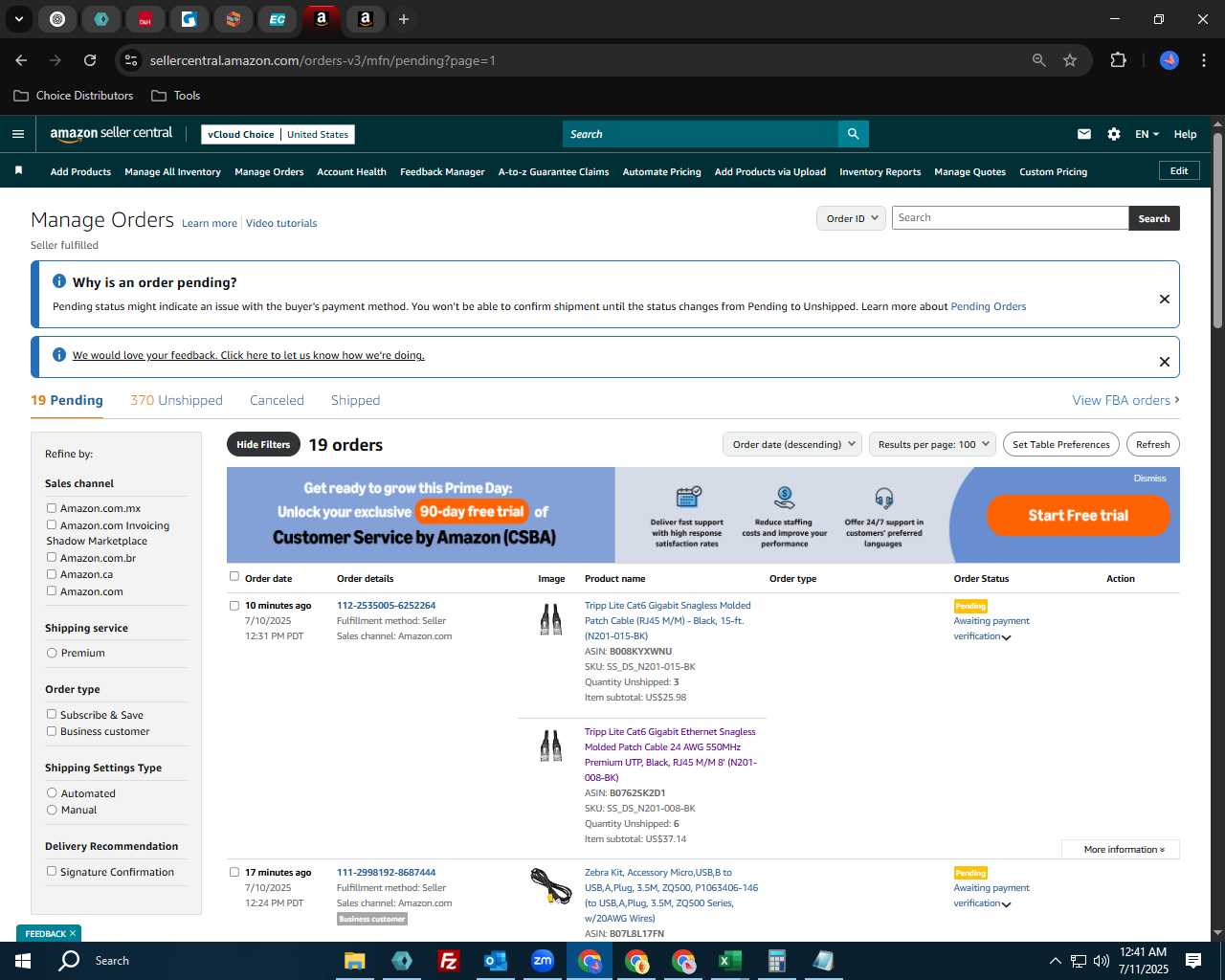Open Outlook from the taskbar
Viewport: 1225px width, 980px height.
[x=495, y=961]
